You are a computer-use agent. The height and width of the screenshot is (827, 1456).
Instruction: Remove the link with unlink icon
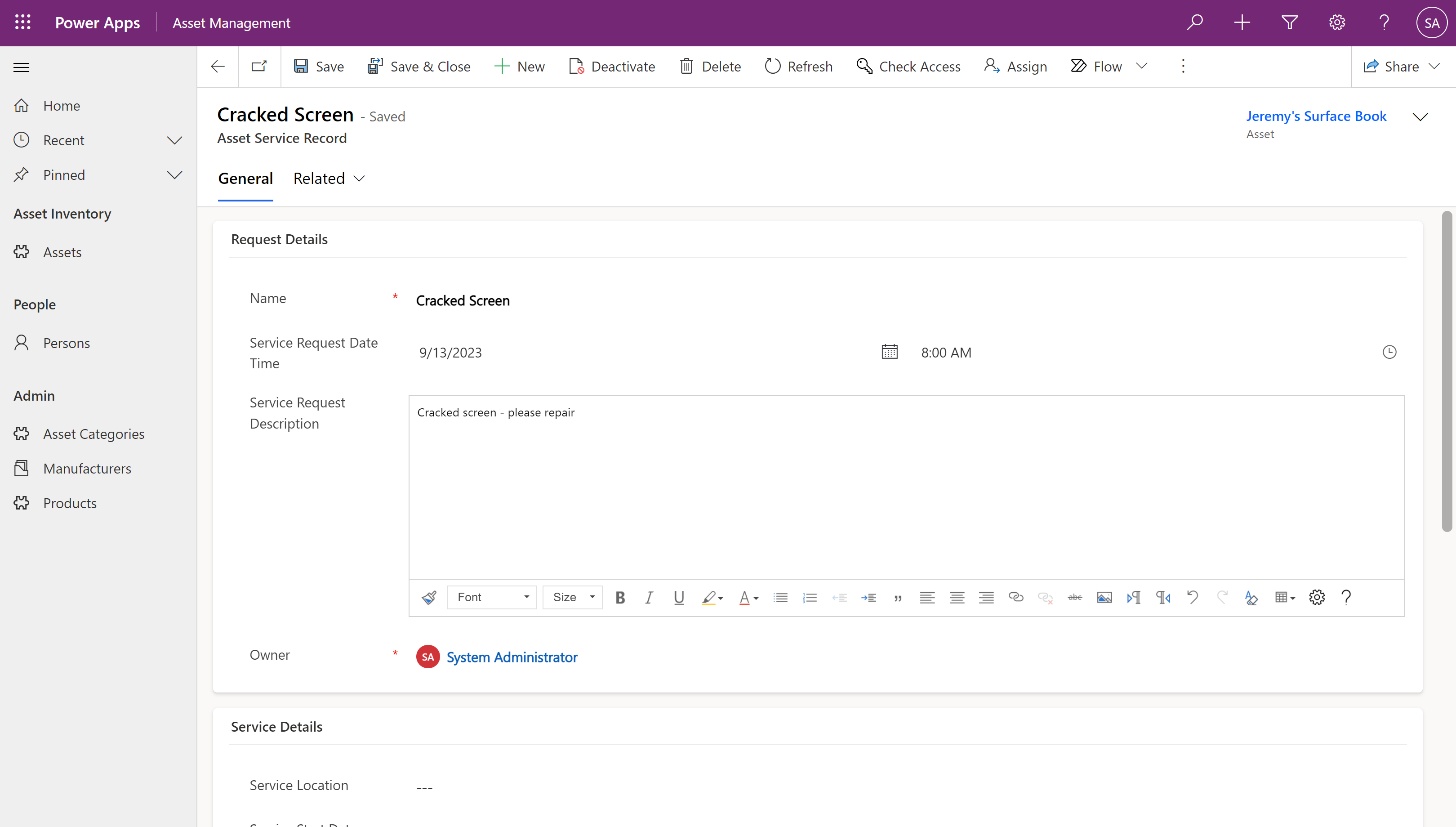pyautogui.click(x=1046, y=598)
